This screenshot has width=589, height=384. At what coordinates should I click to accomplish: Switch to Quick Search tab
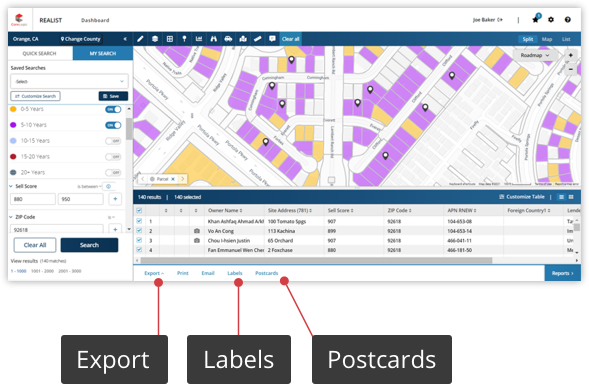39,53
